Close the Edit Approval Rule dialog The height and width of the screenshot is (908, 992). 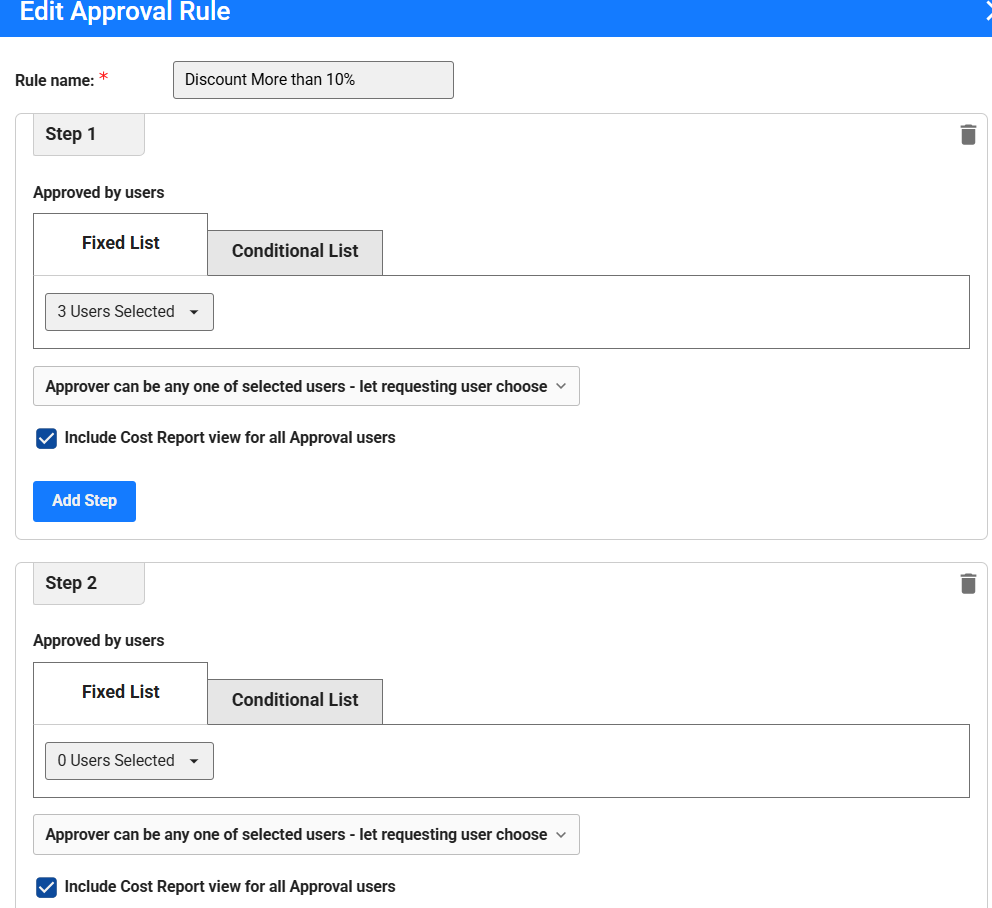(x=986, y=12)
